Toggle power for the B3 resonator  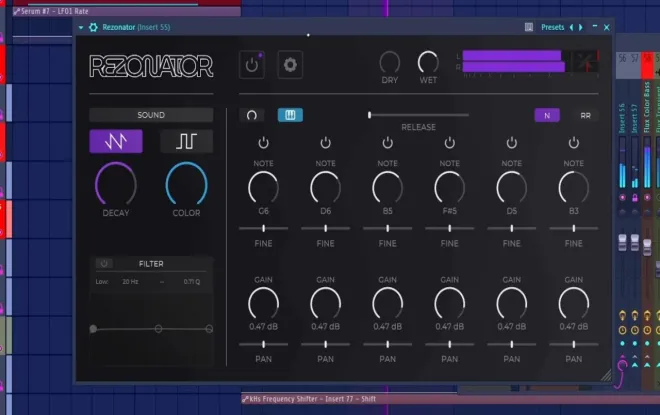click(x=574, y=143)
